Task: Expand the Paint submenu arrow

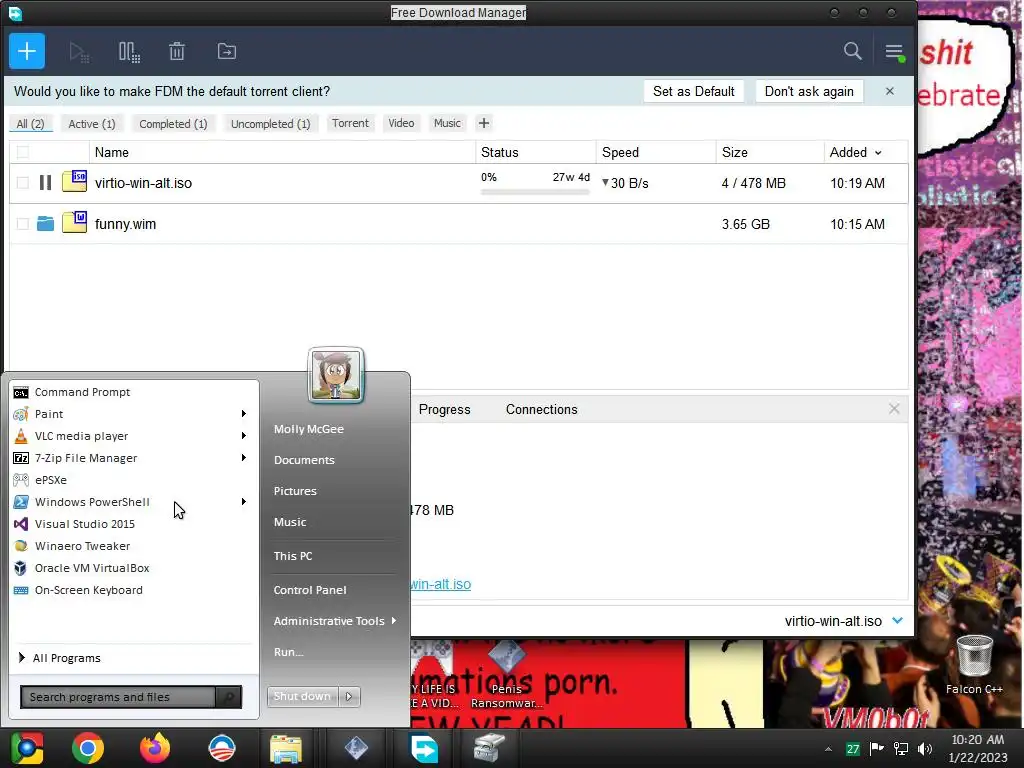Action: click(244, 413)
